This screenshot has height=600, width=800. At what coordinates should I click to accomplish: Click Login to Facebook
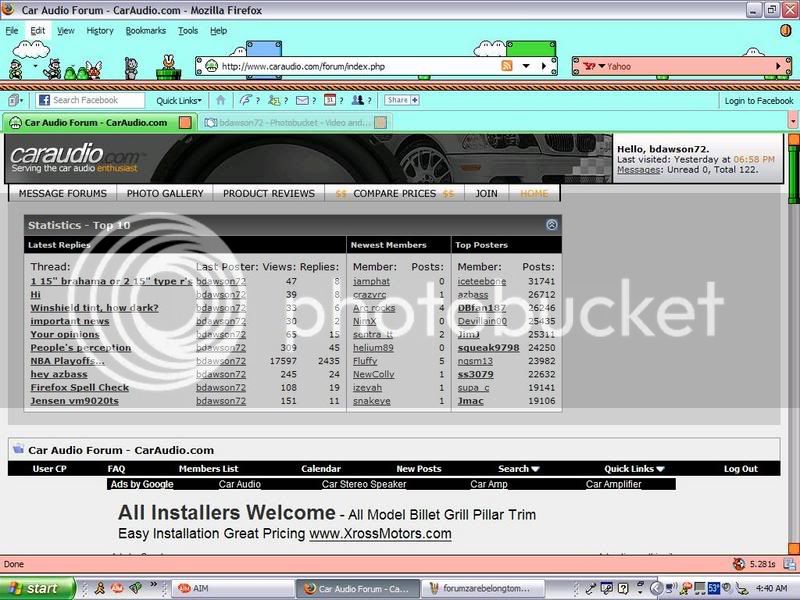(759, 101)
